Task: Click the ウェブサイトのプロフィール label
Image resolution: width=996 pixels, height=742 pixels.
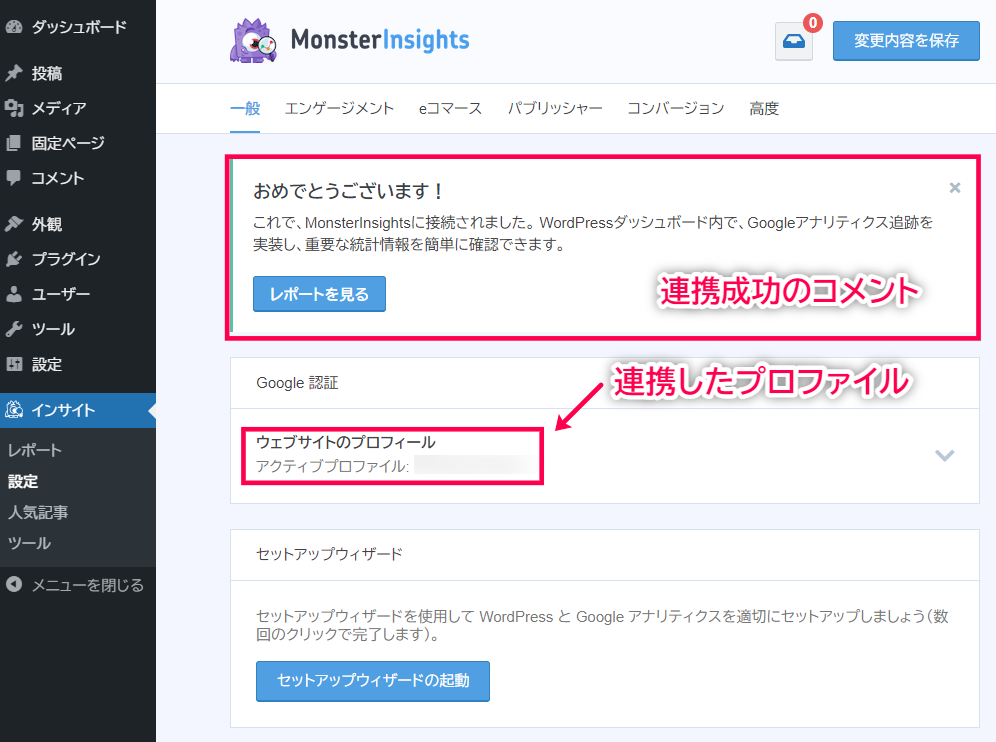Action: (x=346, y=442)
